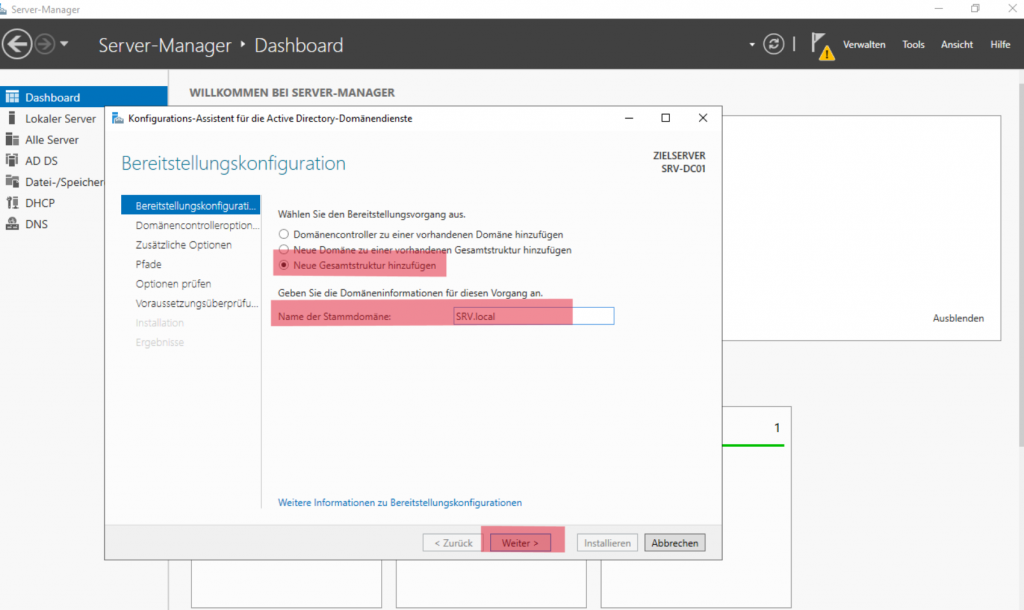The height and width of the screenshot is (610, 1024).
Task: Choose 'Neue Gesamtstruktur hinzufügen' radio button
Action: [x=284, y=265]
